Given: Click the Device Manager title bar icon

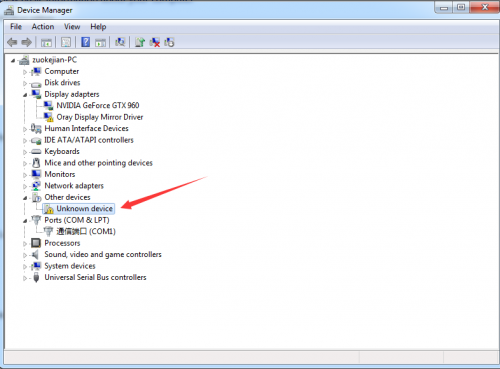Looking at the screenshot, I should pyautogui.click(x=9, y=10).
